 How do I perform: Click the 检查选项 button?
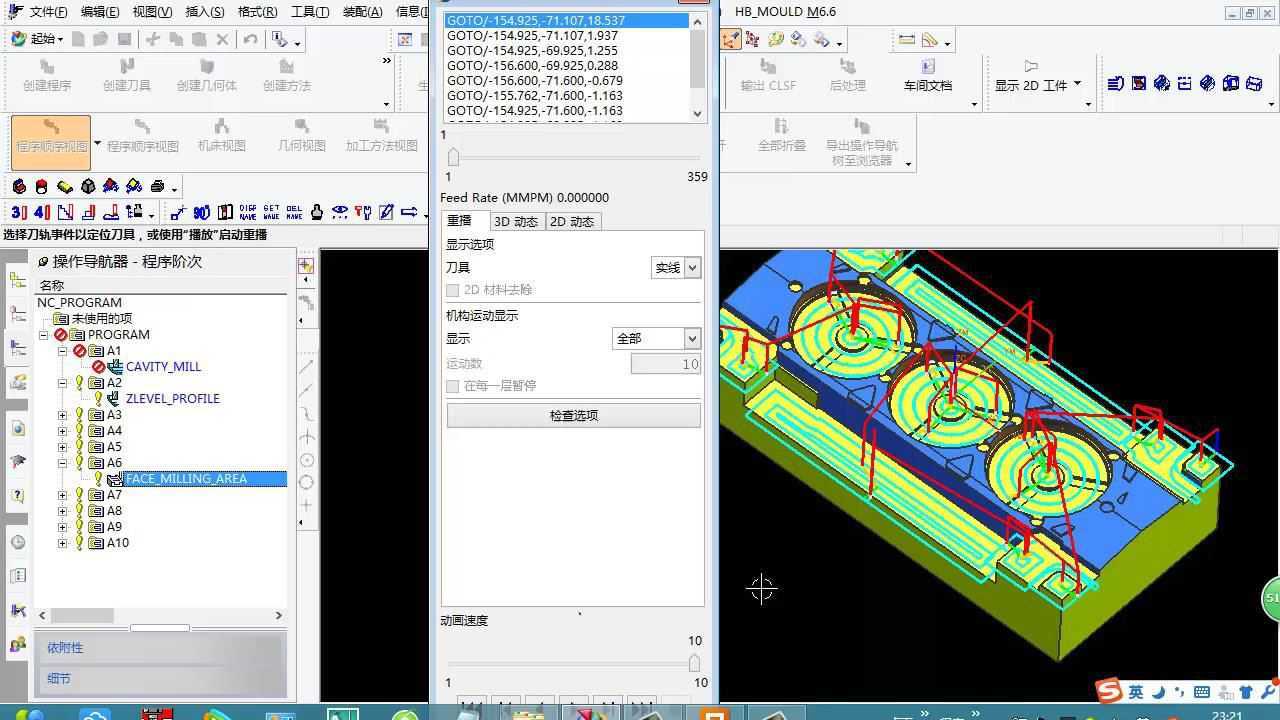point(573,416)
